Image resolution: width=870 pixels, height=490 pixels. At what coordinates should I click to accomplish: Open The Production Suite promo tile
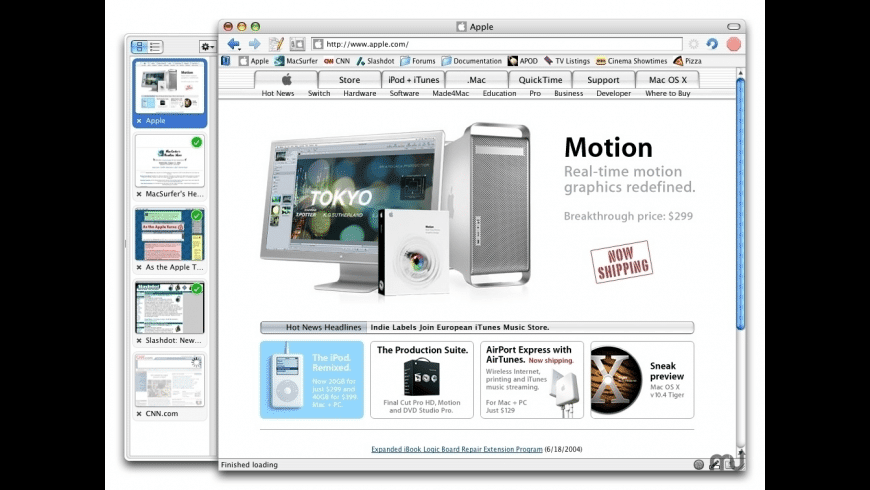click(422, 380)
